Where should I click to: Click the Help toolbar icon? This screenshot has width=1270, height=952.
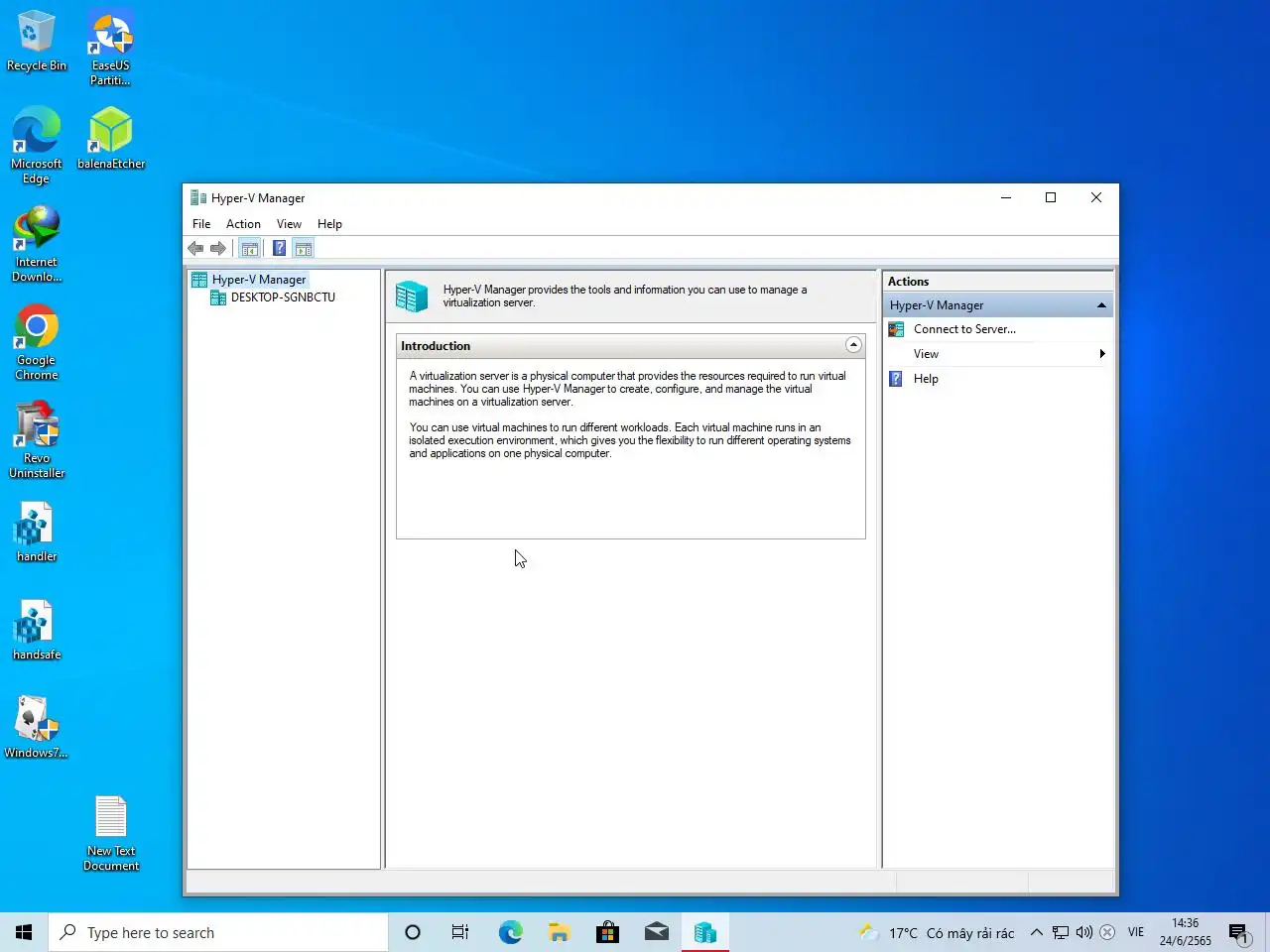(280, 249)
